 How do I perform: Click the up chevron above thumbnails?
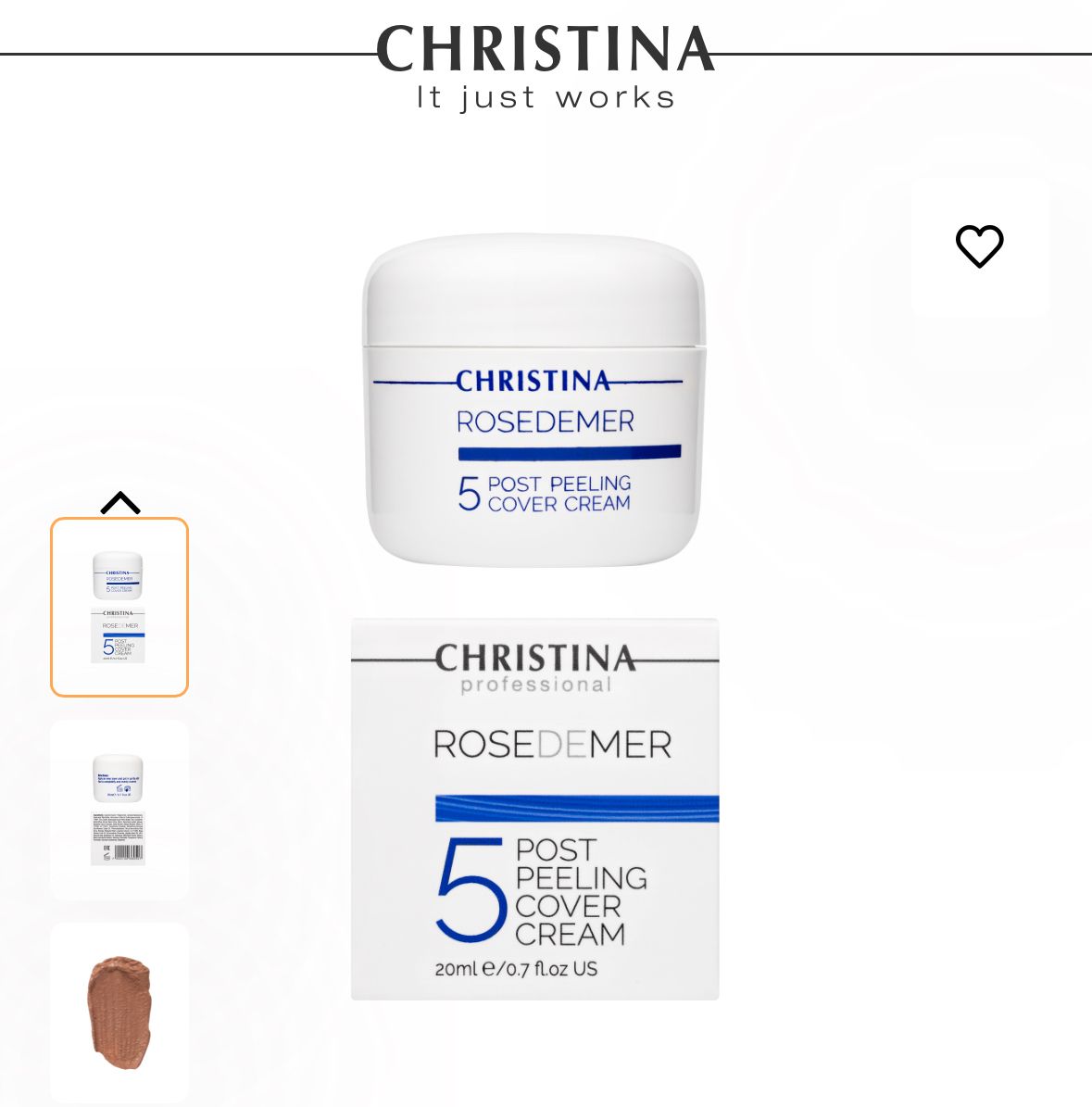pos(120,503)
